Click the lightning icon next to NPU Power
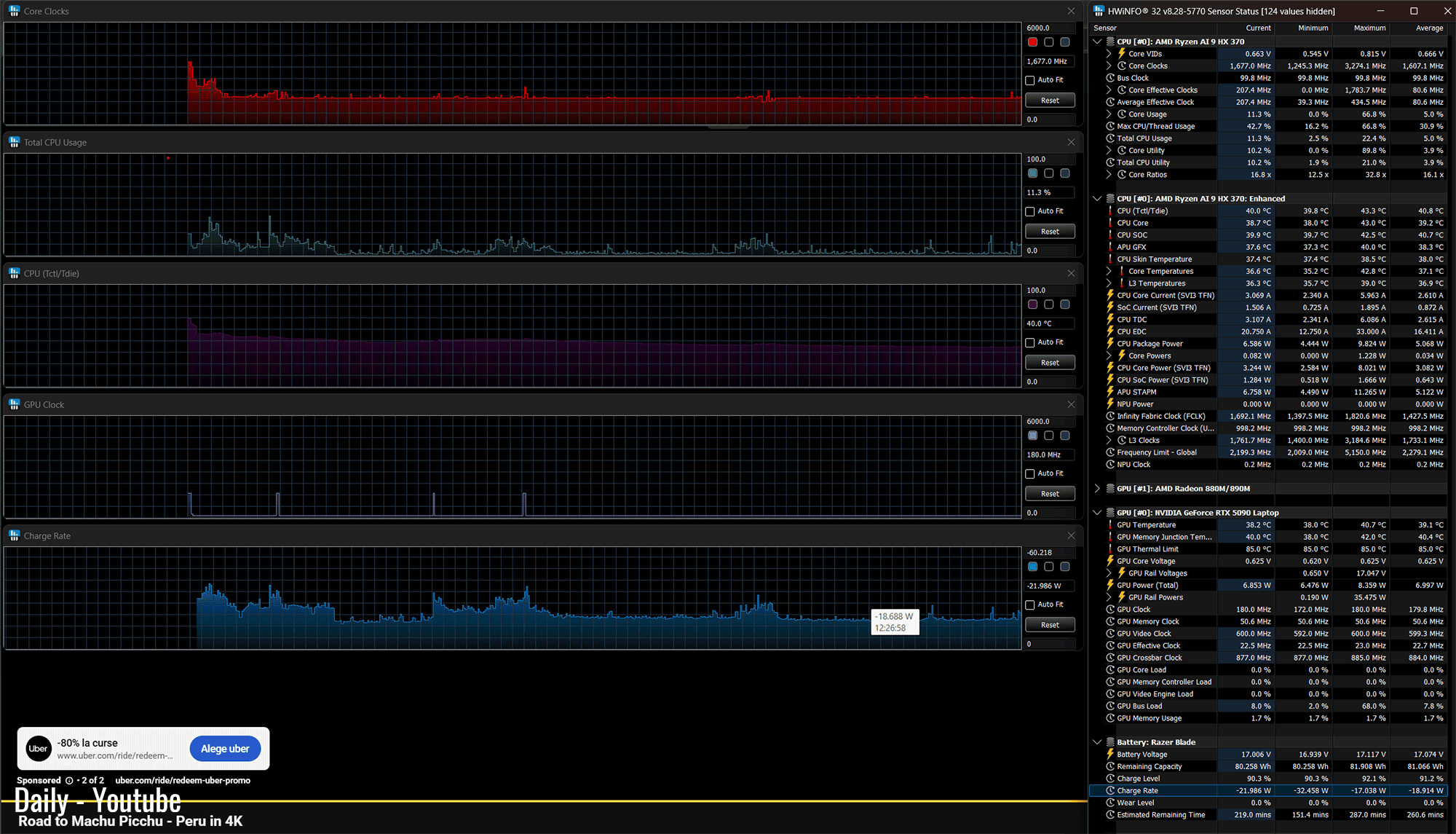Image resolution: width=1456 pixels, height=834 pixels. pyautogui.click(x=1110, y=404)
